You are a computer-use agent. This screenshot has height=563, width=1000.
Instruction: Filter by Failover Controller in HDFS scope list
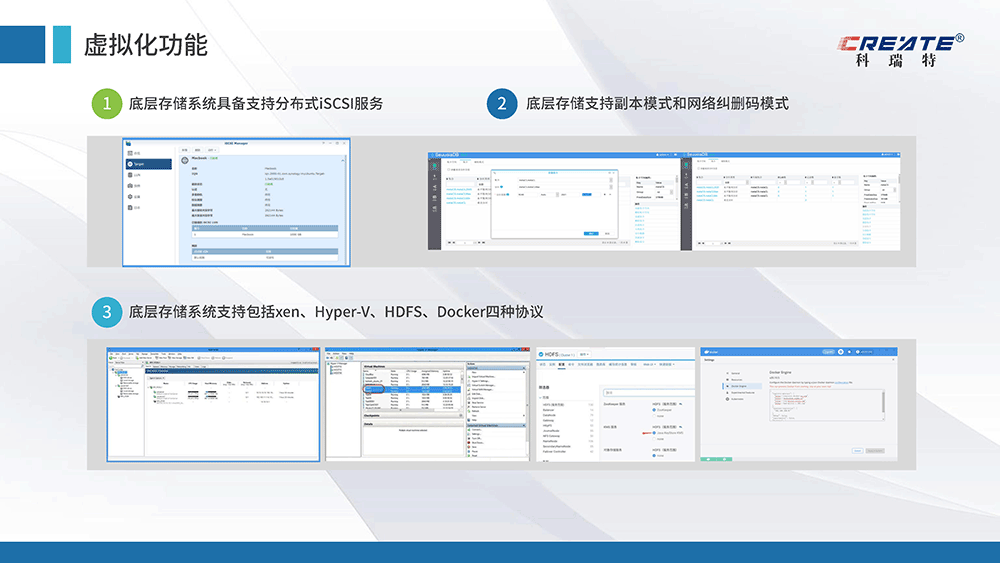(x=555, y=451)
